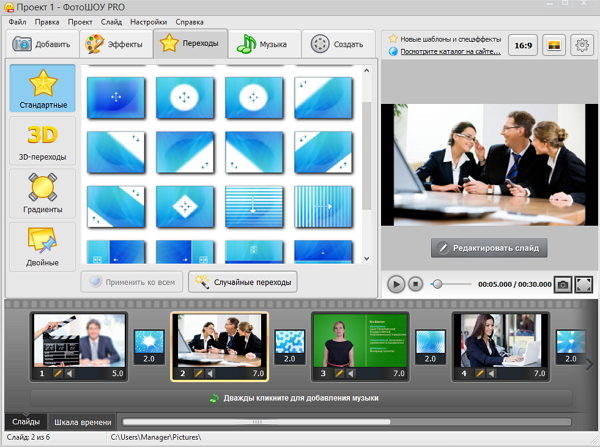Click slide 2 duration 7.0
The height and width of the screenshot is (447, 600).
pyautogui.click(x=258, y=373)
